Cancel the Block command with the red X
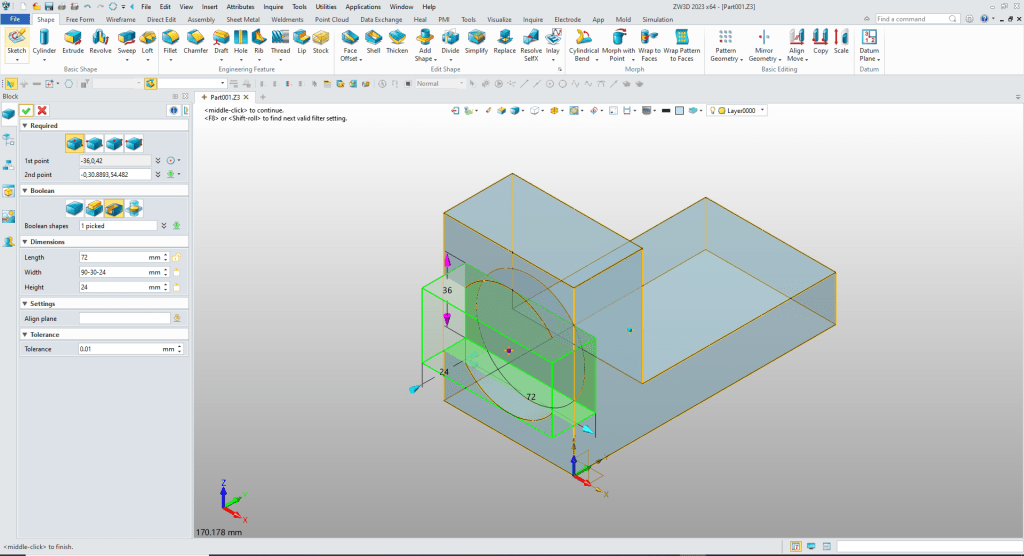This screenshot has height=556, width=1024. (42, 110)
